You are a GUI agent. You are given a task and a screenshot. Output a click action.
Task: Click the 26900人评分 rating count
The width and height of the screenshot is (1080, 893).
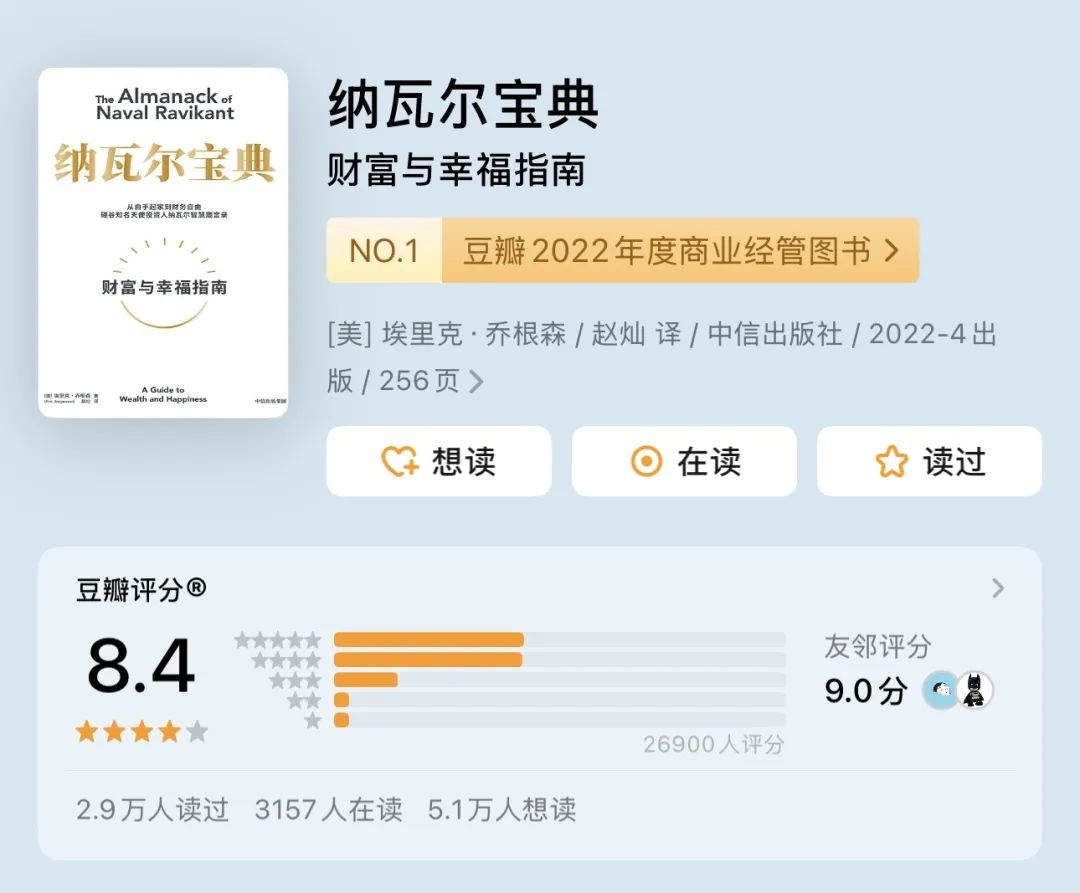click(x=712, y=744)
